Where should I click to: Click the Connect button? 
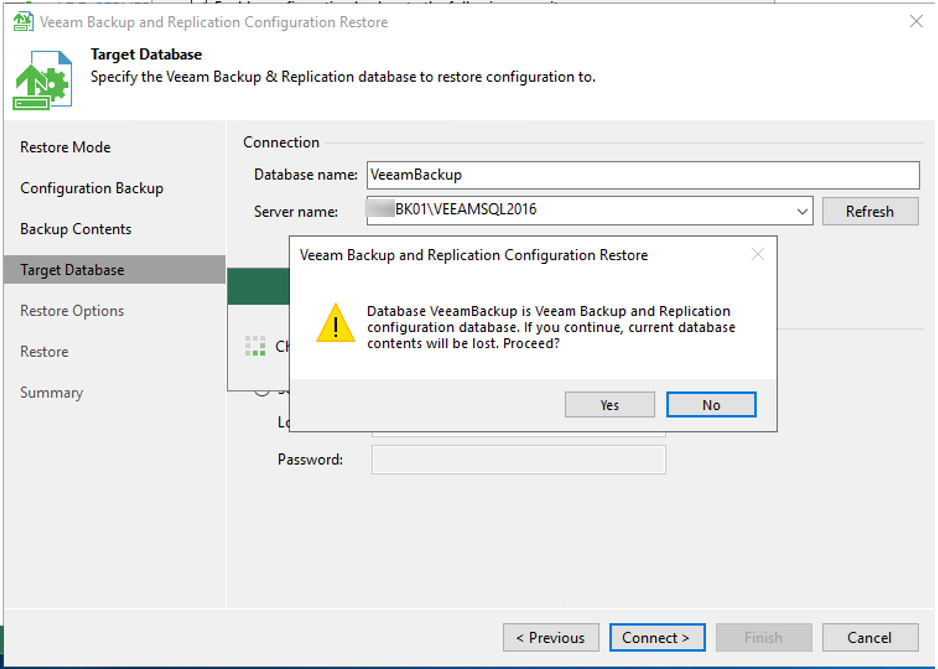pyautogui.click(x=657, y=638)
